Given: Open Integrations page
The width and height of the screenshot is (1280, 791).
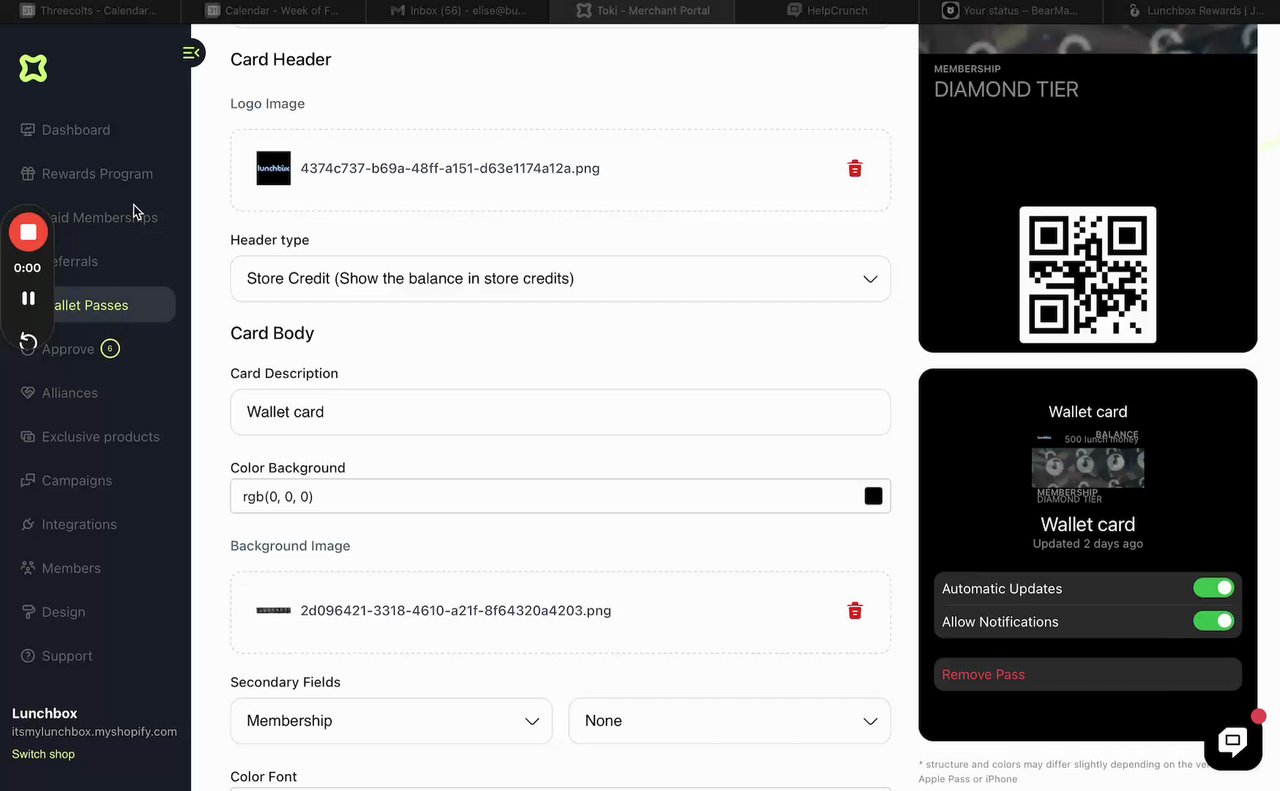Looking at the screenshot, I should [79, 525].
